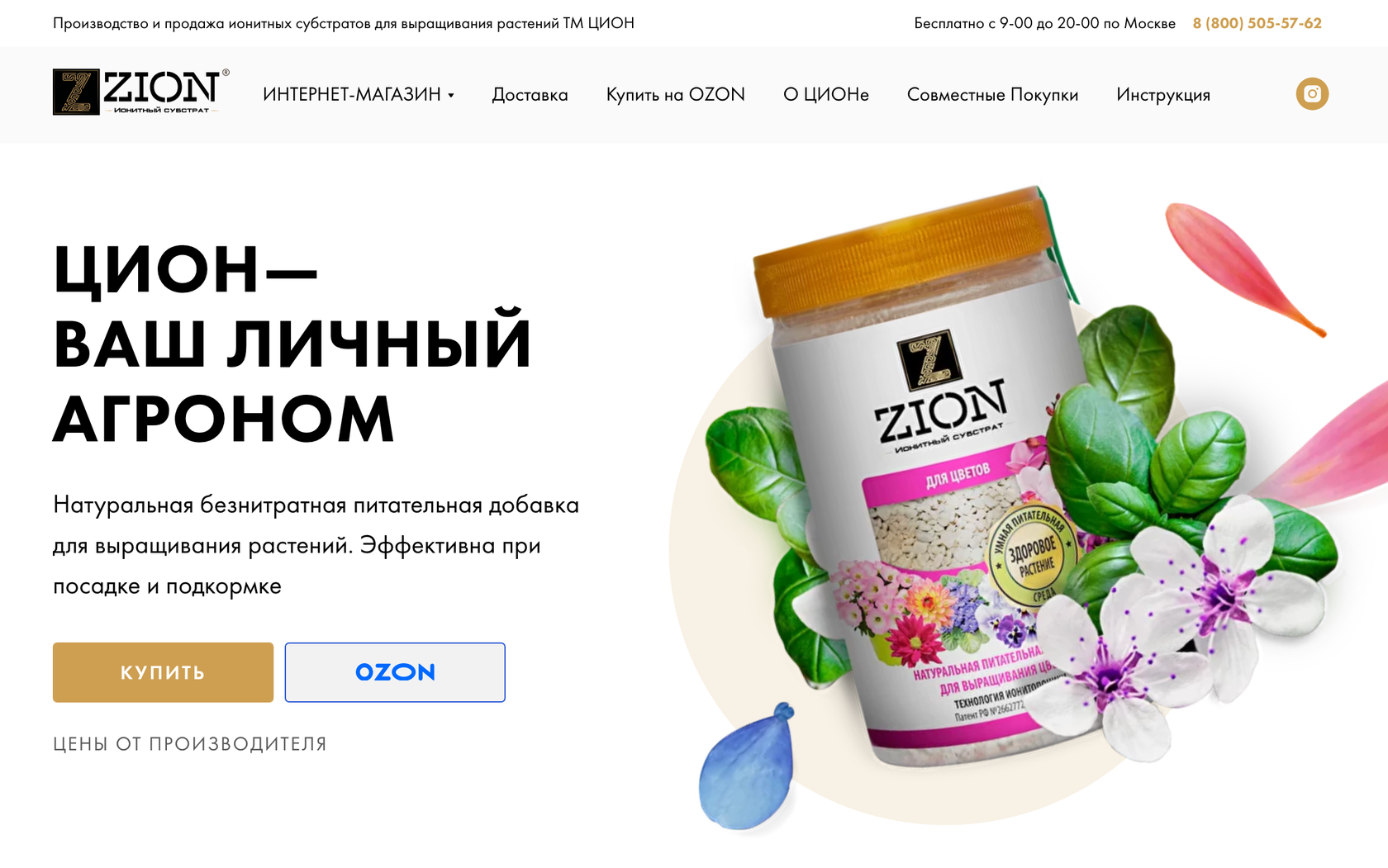This screenshot has width=1388, height=868.
Task: Open Купить на OZON link
Action: pos(675,94)
